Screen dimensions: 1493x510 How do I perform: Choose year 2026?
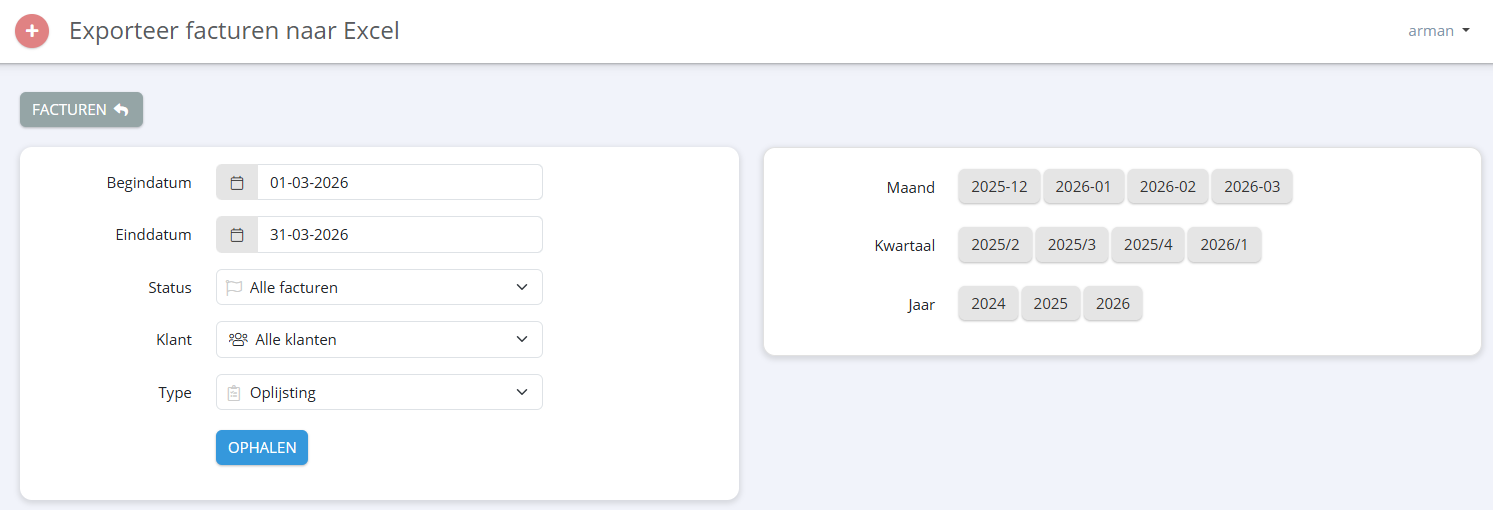tap(1112, 304)
